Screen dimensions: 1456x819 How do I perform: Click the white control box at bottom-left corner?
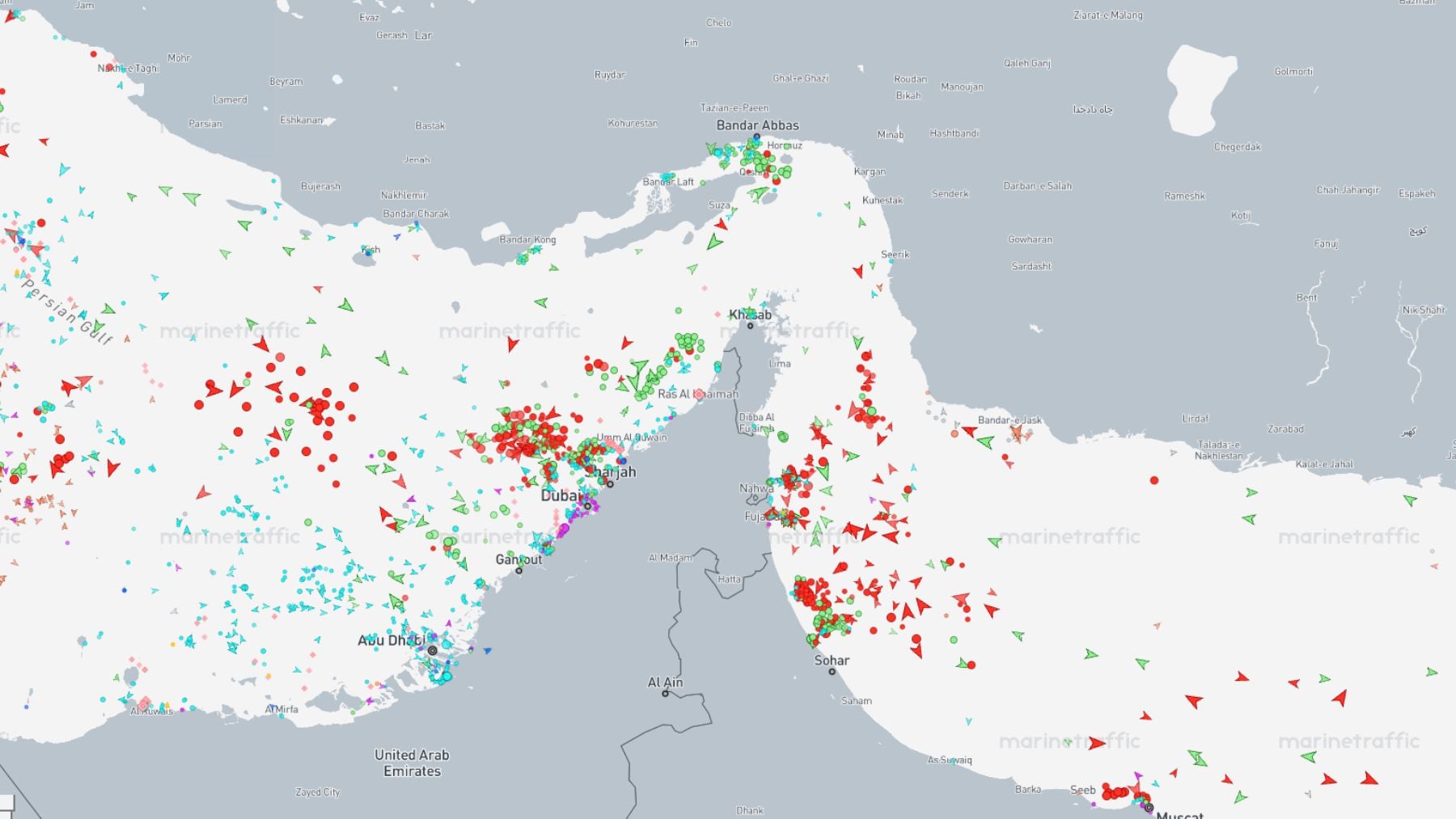(x=6, y=803)
